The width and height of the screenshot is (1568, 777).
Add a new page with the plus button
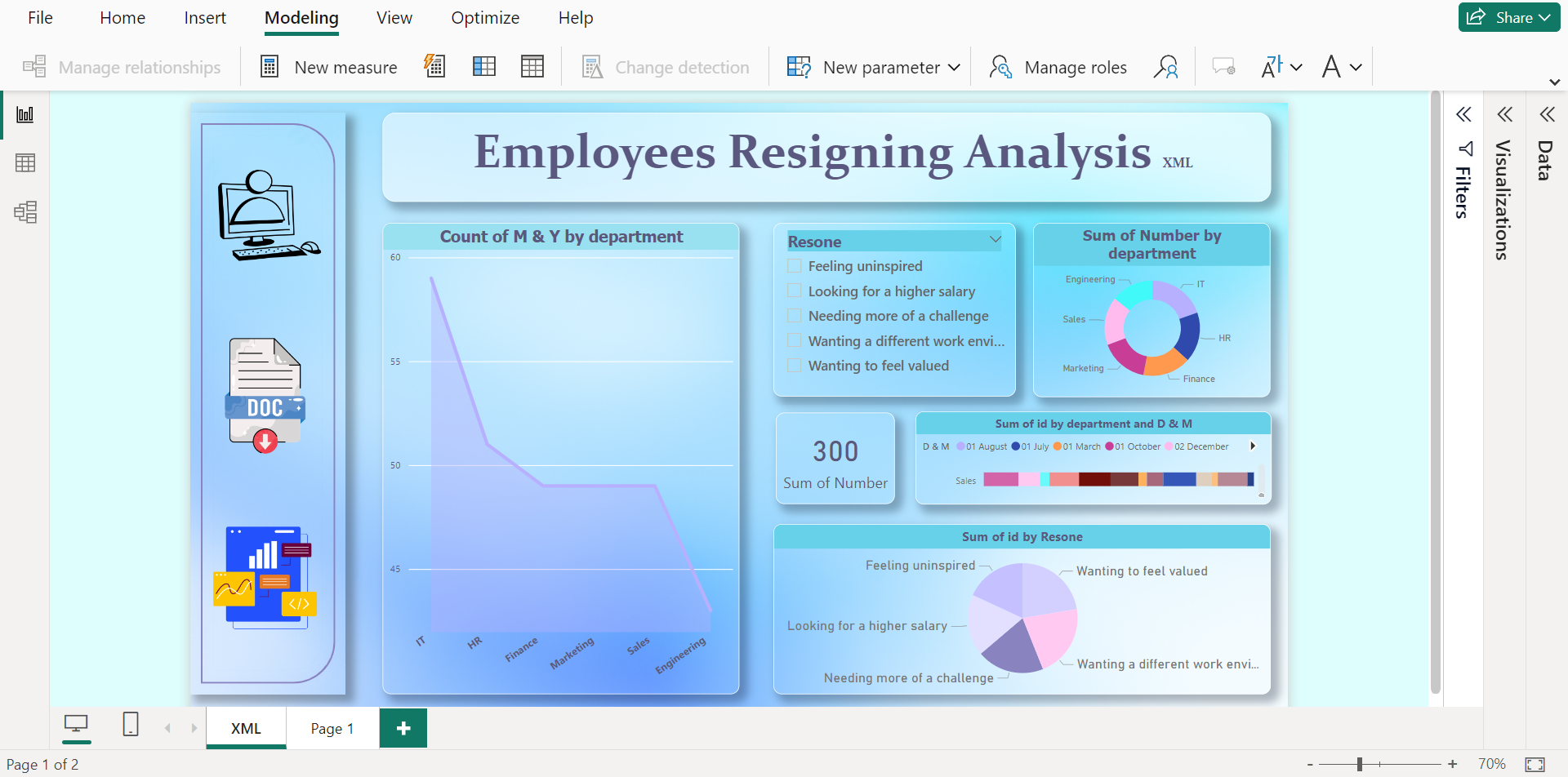point(403,727)
